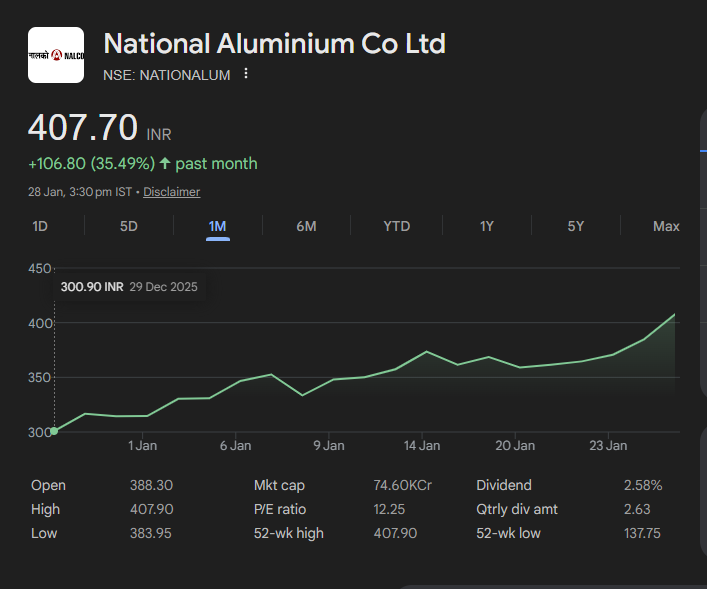This screenshot has height=589, width=707.
Task: Select the 1Y time range tab
Action: [x=486, y=226]
